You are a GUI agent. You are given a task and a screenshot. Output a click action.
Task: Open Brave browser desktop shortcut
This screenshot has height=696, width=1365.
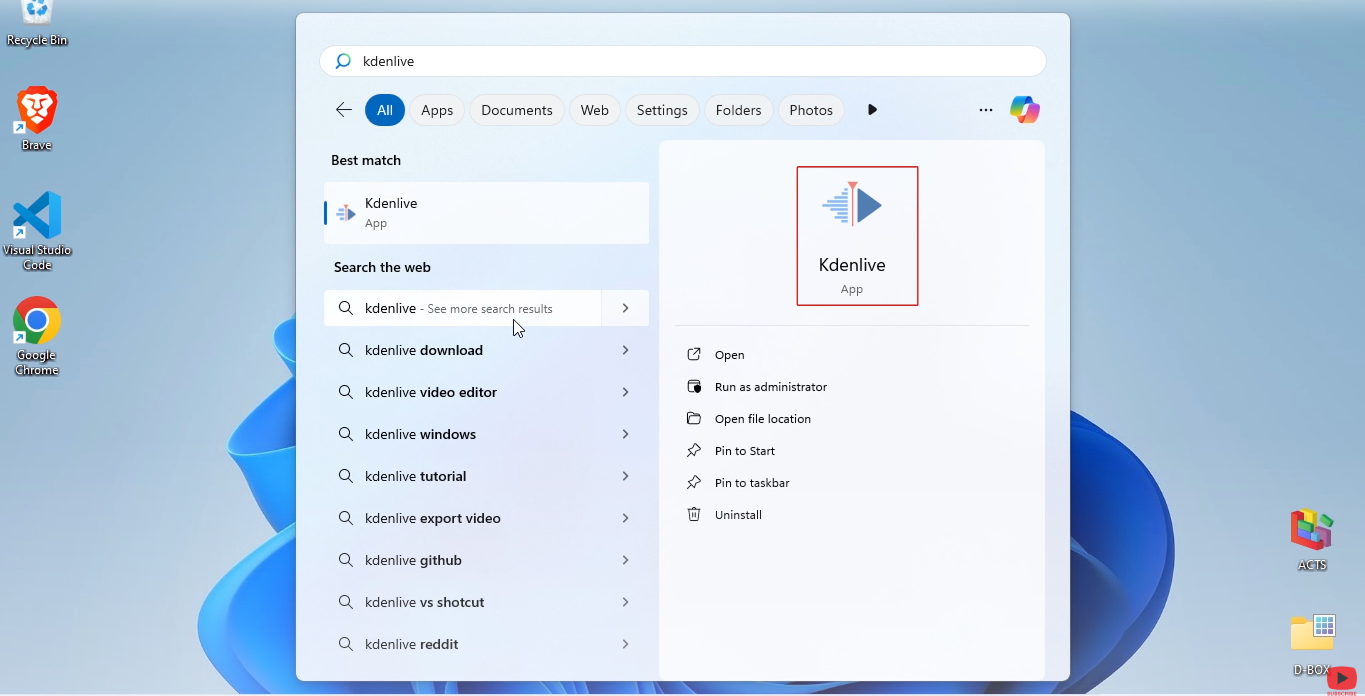(x=37, y=117)
